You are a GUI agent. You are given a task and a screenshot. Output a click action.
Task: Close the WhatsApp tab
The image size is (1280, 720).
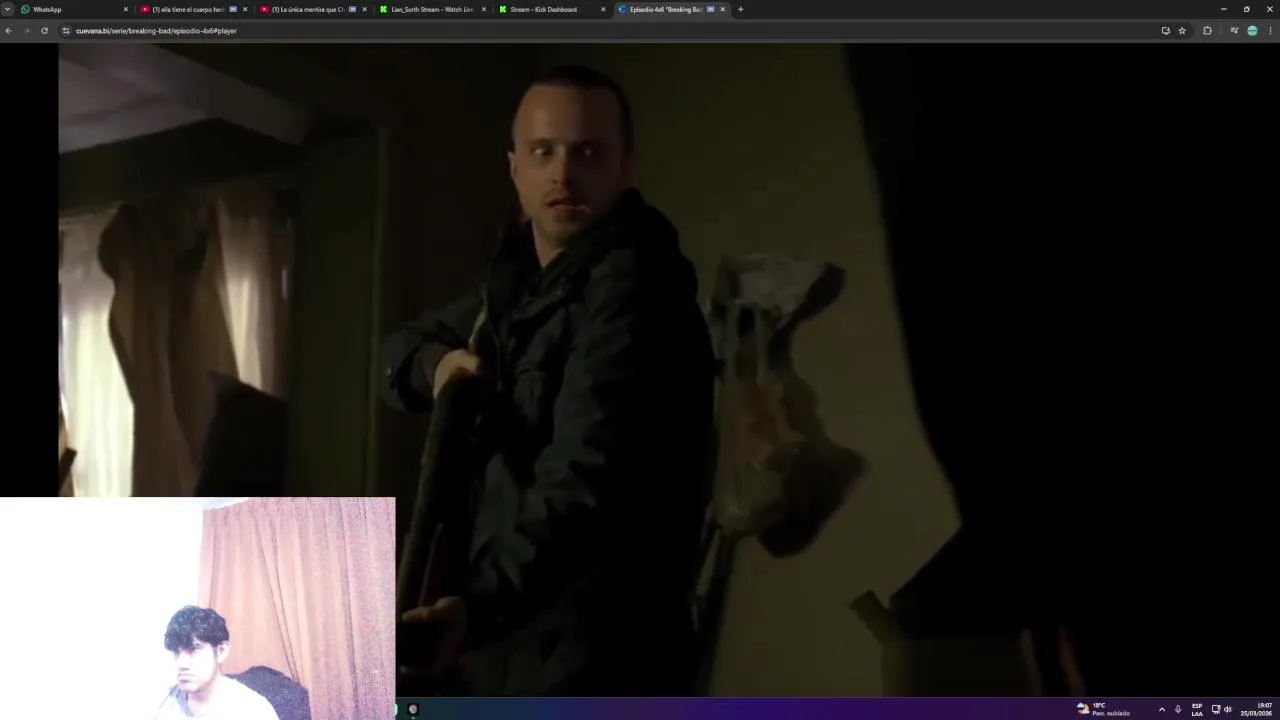[x=126, y=9]
